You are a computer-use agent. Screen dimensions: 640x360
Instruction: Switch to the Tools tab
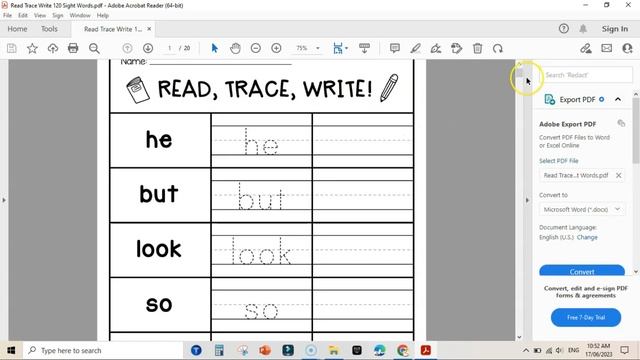point(49,29)
